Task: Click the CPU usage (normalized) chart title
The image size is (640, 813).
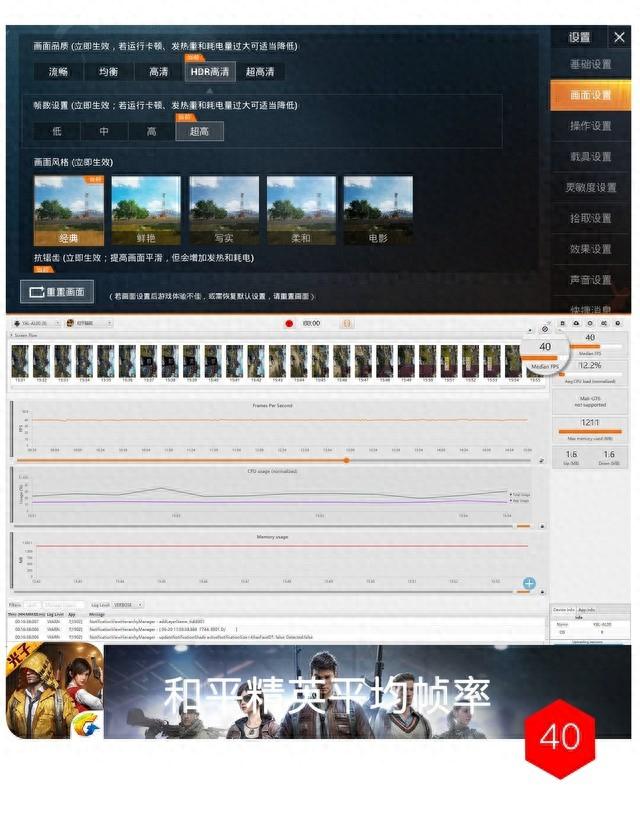Action: click(x=273, y=471)
